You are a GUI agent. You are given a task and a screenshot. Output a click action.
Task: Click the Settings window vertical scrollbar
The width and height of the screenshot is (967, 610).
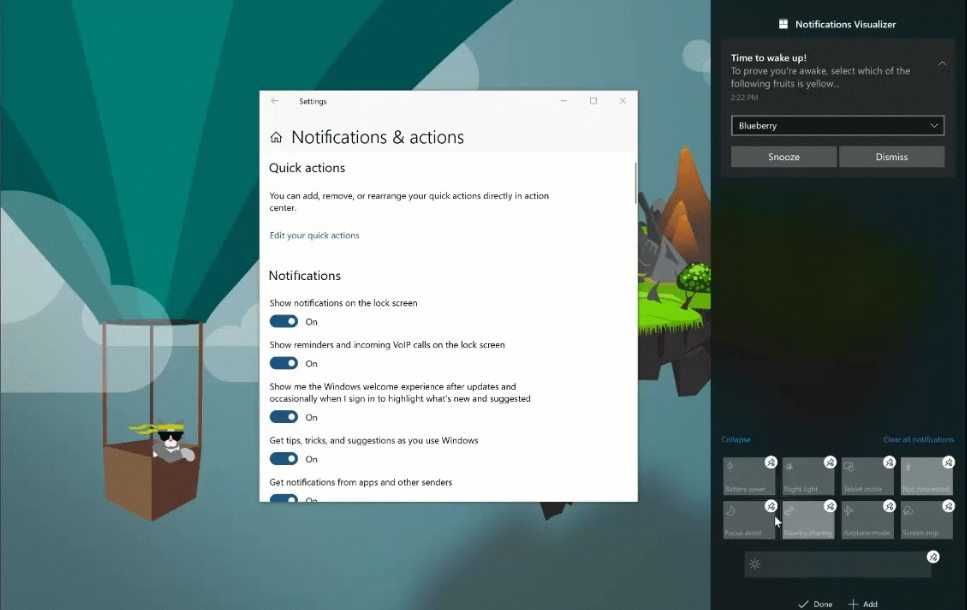[x=635, y=183]
